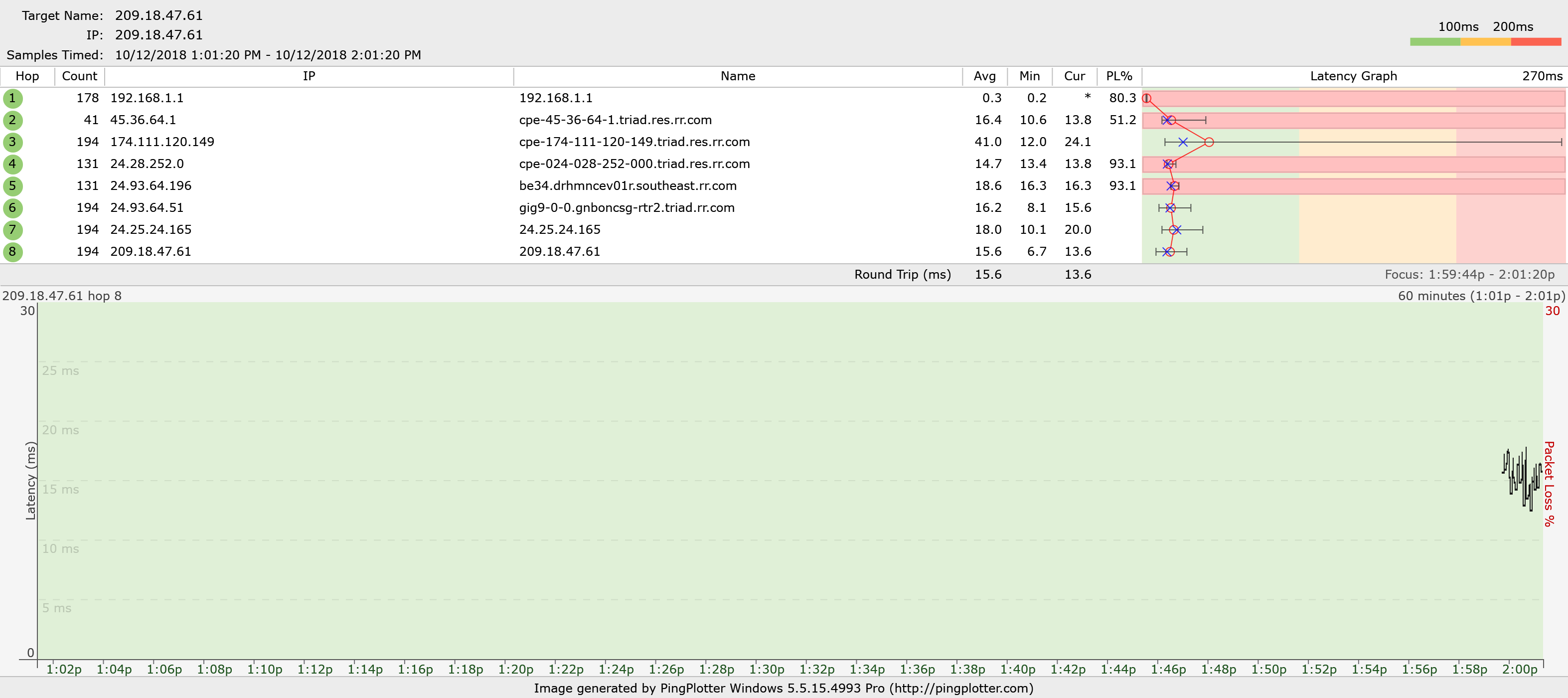The width and height of the screenshot is (1568, 698).
Task: Click the hop 3 green circle icon
Action: [x=13, y=143]
